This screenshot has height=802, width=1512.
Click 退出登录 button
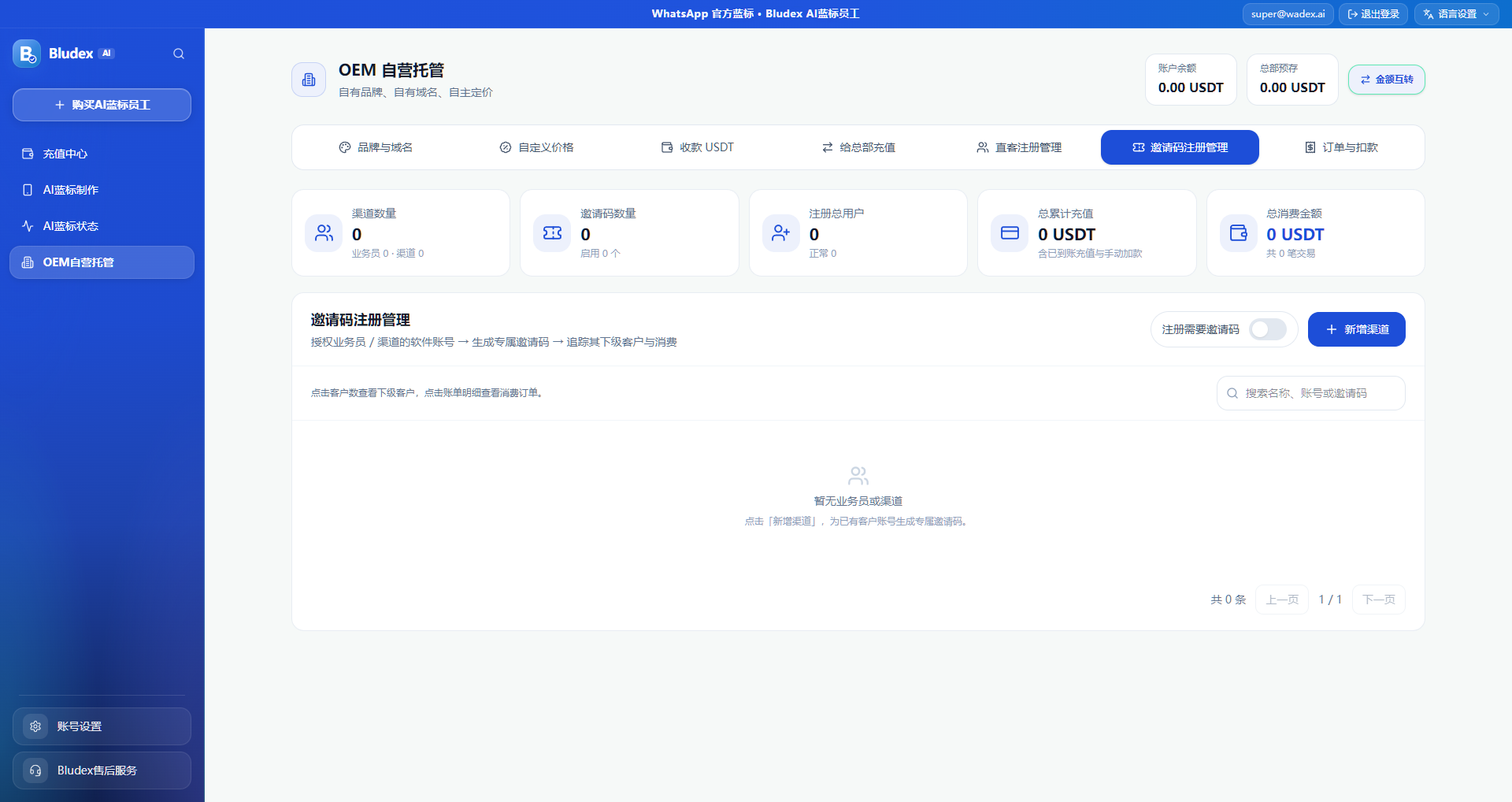coord(1373,14)
